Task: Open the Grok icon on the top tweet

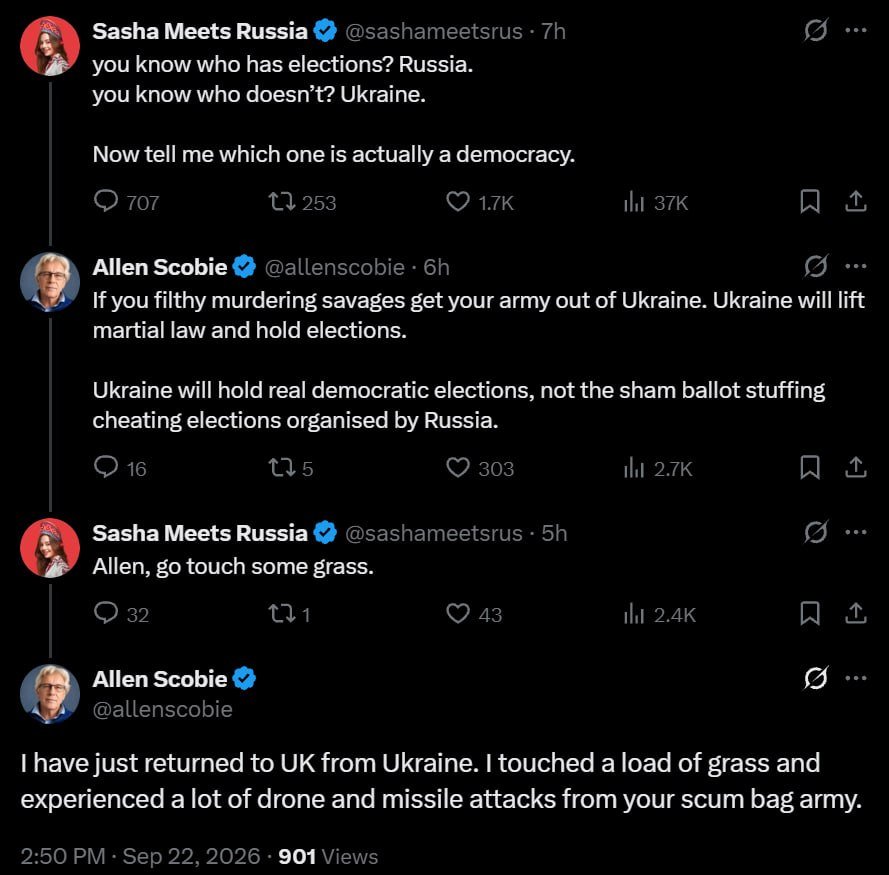Action: pos(815,30)
